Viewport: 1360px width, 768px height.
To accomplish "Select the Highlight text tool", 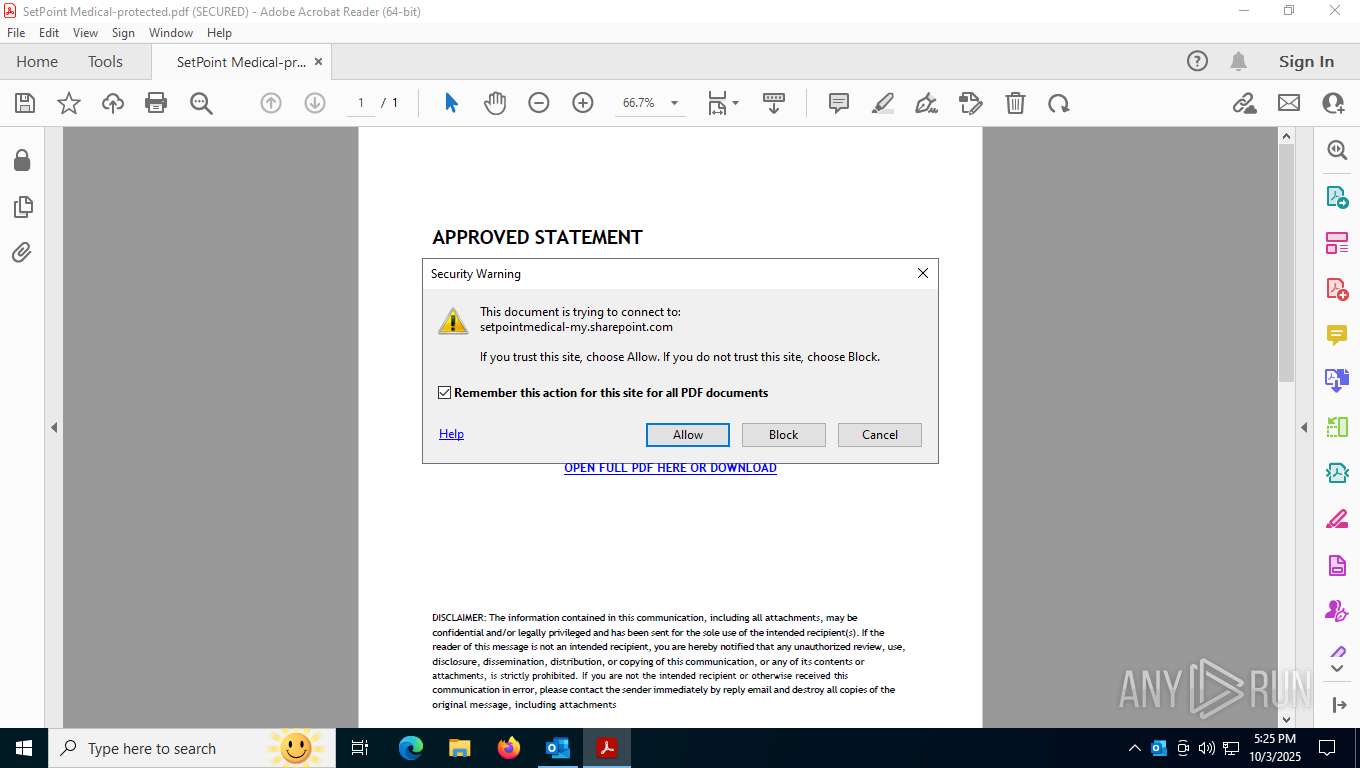I will (883, 103).
